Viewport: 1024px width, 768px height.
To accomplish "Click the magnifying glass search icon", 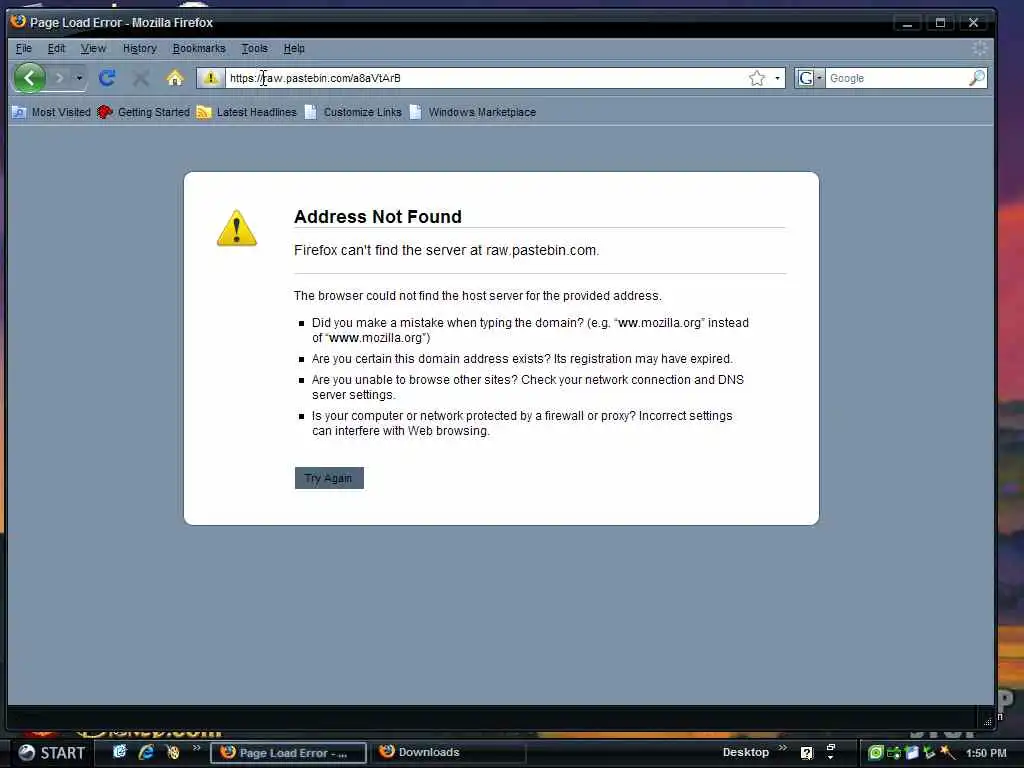I will pyautogui.click(x=977, y=78).
